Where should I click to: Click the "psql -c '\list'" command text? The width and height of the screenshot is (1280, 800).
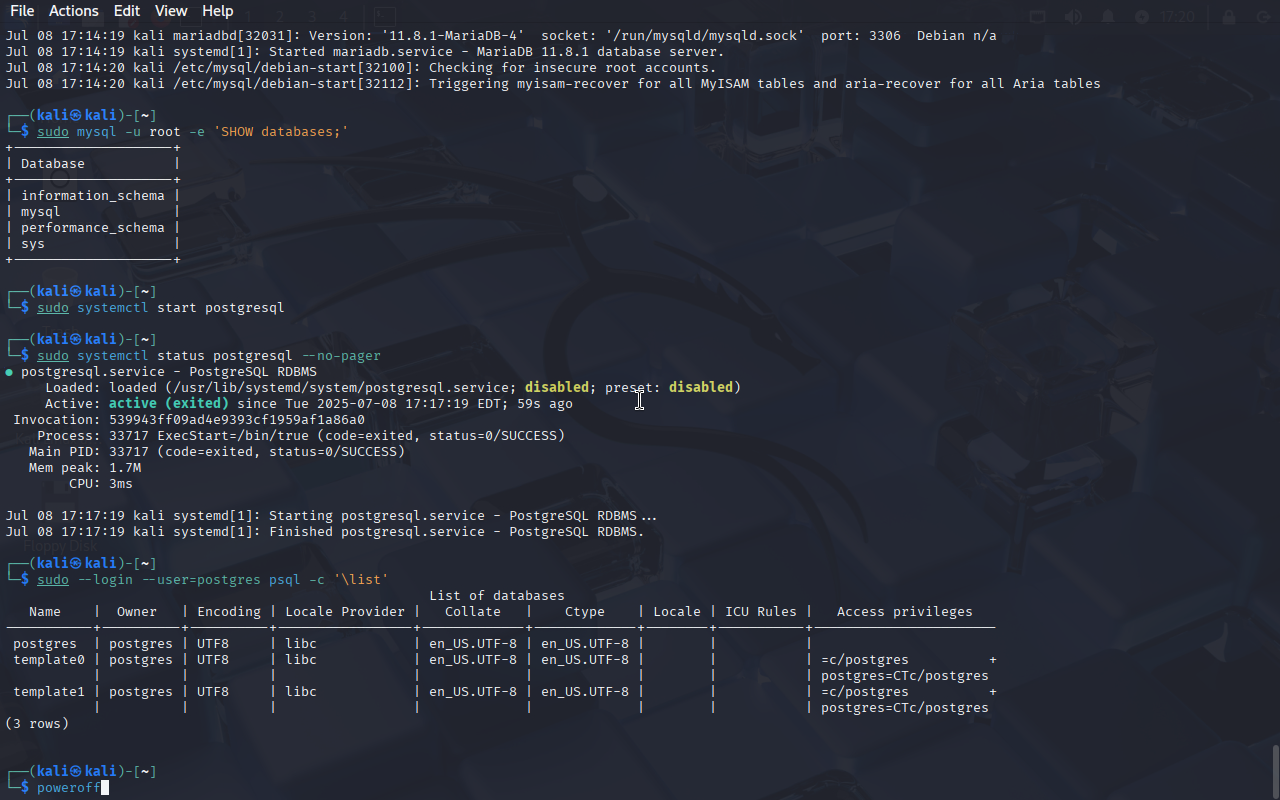pos(329,580)
